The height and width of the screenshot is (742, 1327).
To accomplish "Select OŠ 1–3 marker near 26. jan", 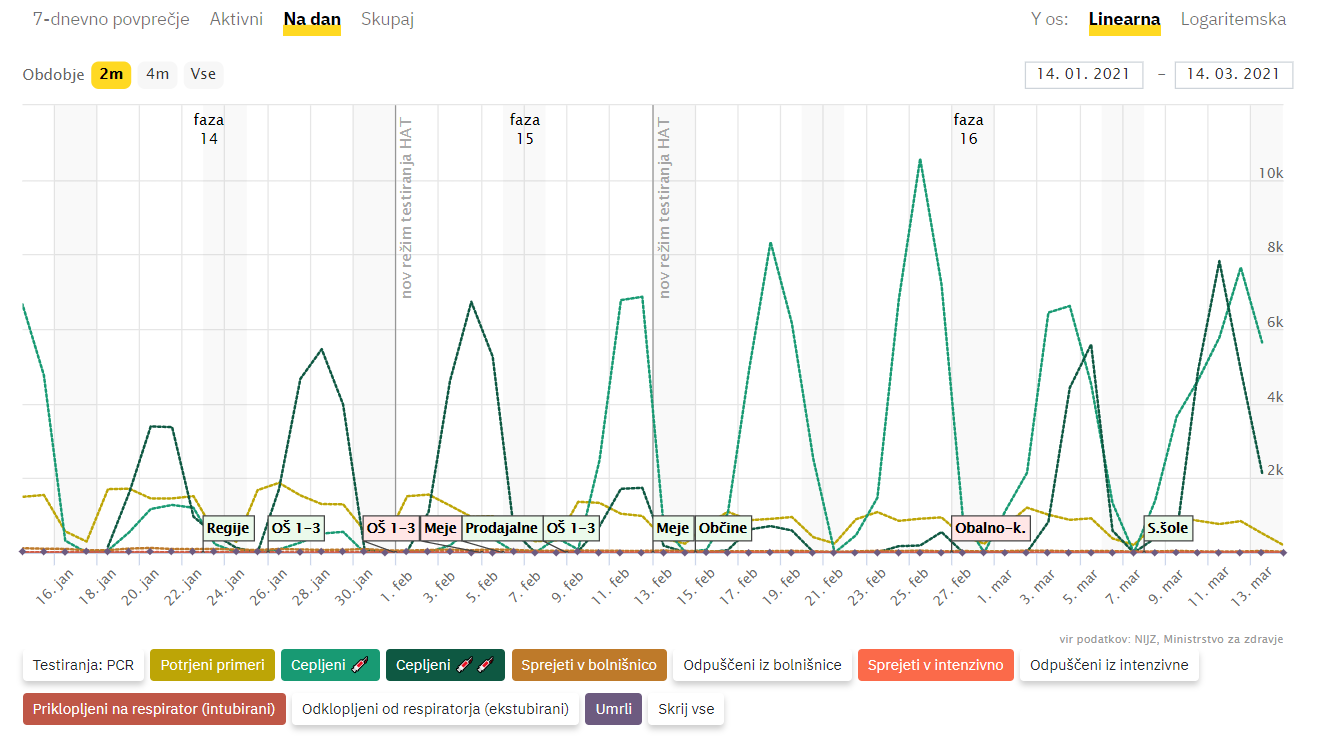I will (x=296, y=528).
